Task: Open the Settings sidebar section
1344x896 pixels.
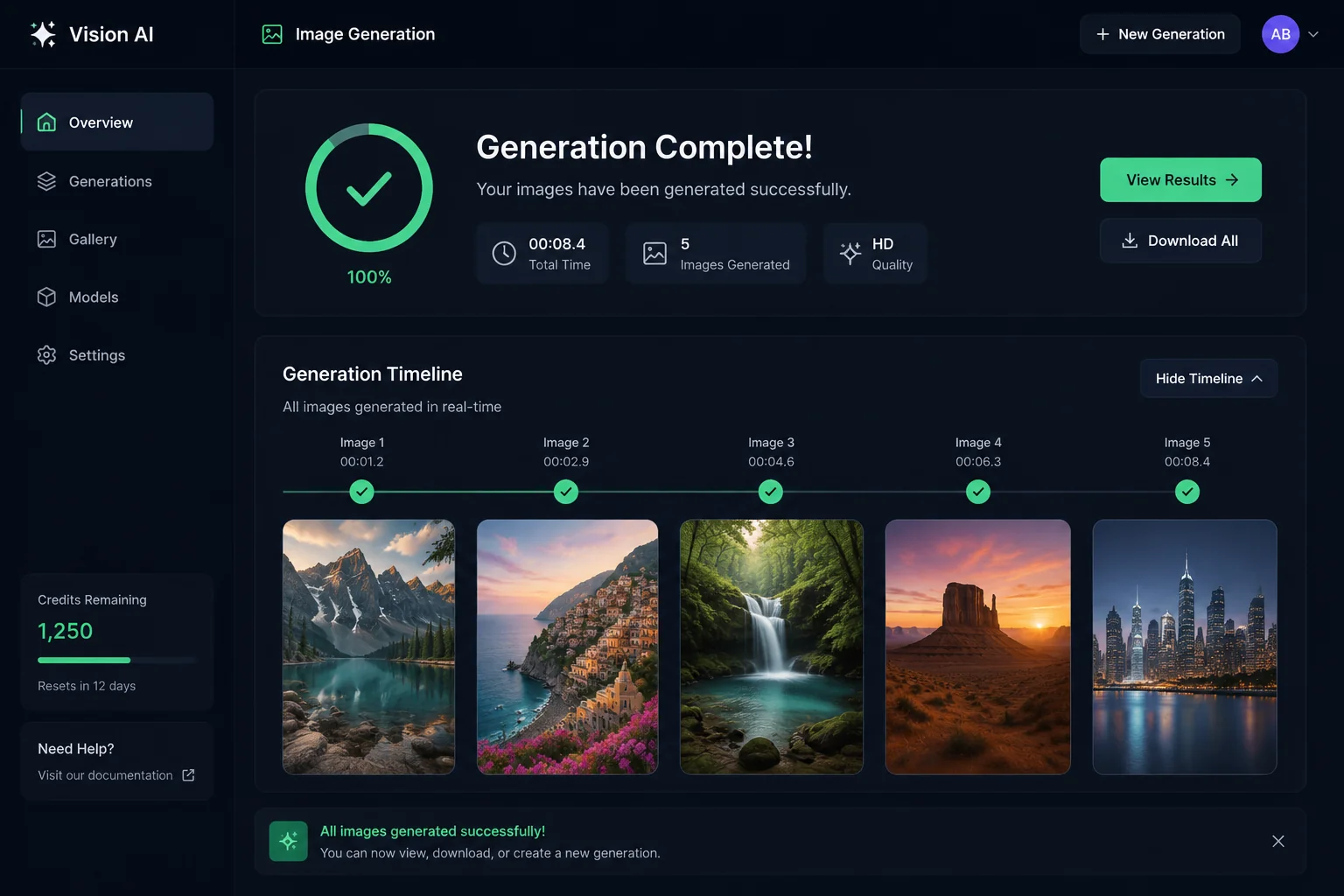Action: click(117, 355)
